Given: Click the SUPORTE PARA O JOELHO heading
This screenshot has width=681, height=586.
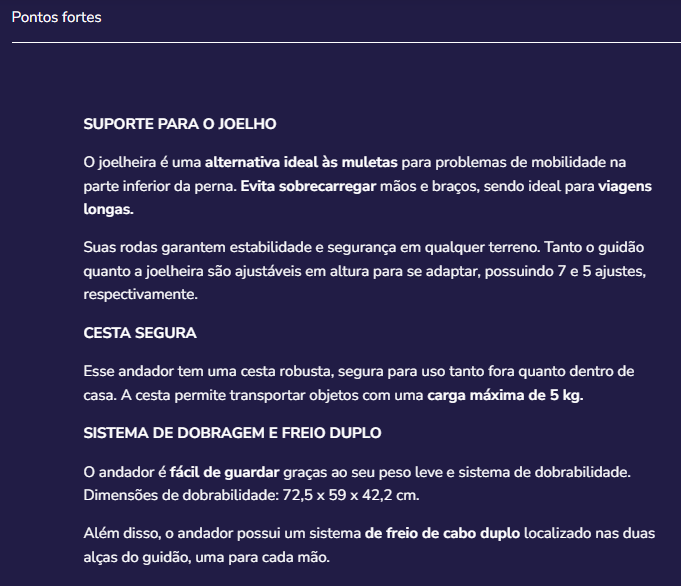Looking at the screenshot, I should (180, 124).
